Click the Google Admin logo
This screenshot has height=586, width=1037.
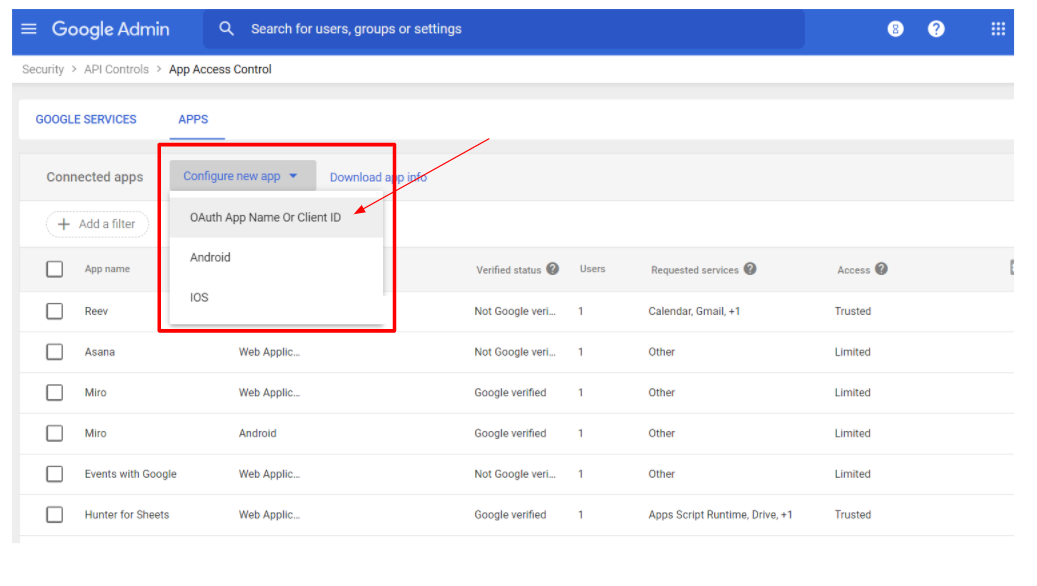[x=110, y=29]
